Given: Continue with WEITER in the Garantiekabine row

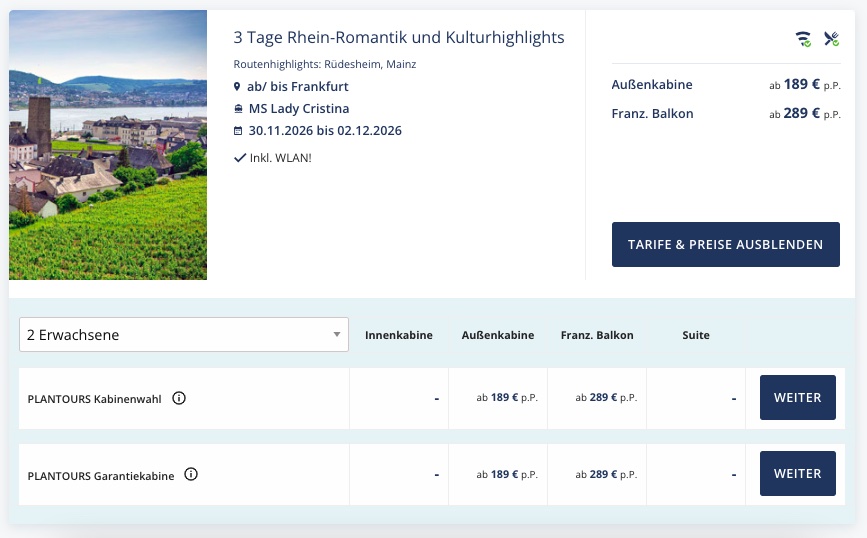Looking at the screenshot, I should coord(797,473).
